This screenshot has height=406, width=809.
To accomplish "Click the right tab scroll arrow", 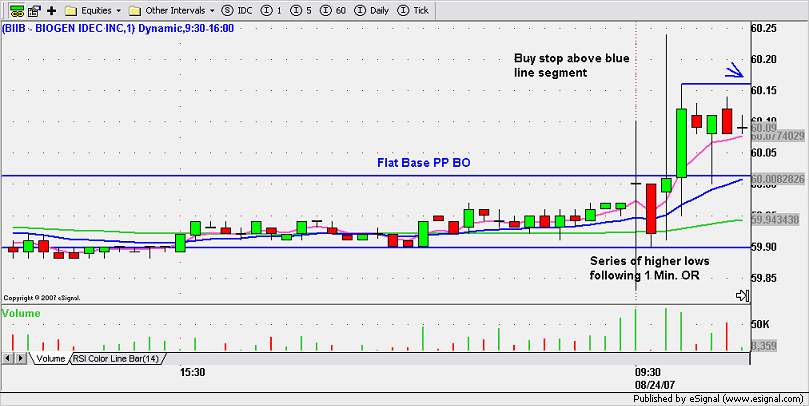I will [x=21, y=358].
